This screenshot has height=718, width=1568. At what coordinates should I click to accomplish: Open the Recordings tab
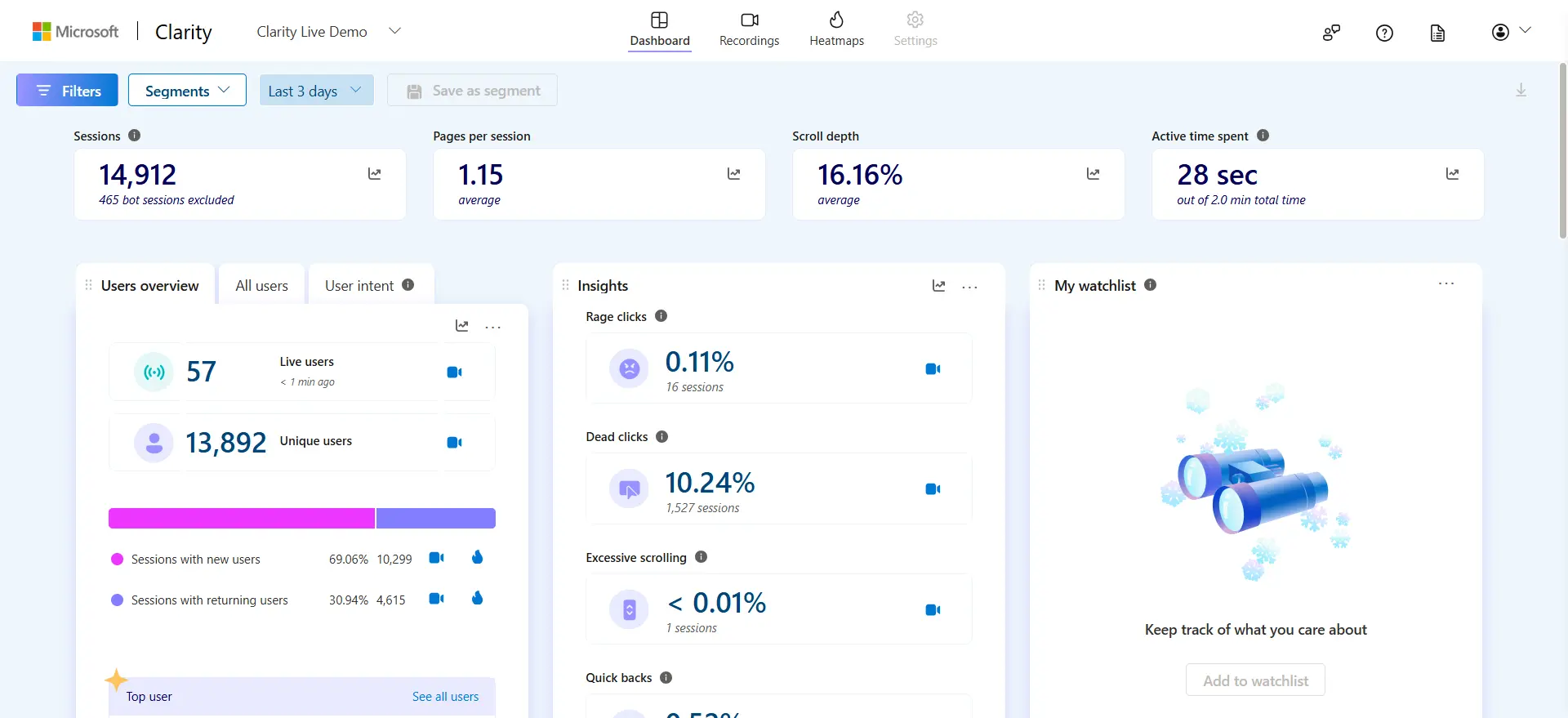click(x=749, y=30)
